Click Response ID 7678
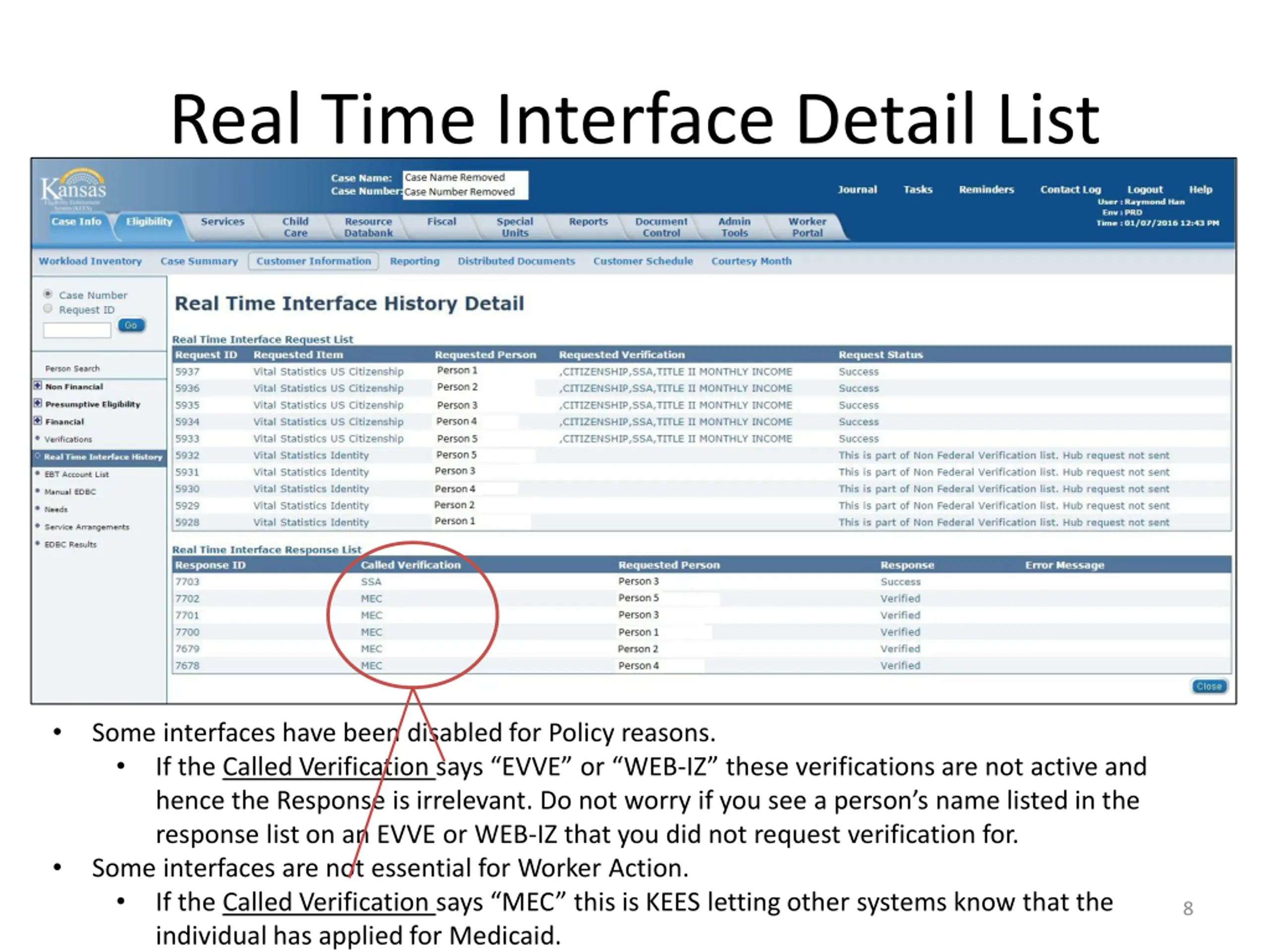Screen dimensions: 1270x952 [x=187, y=665]
